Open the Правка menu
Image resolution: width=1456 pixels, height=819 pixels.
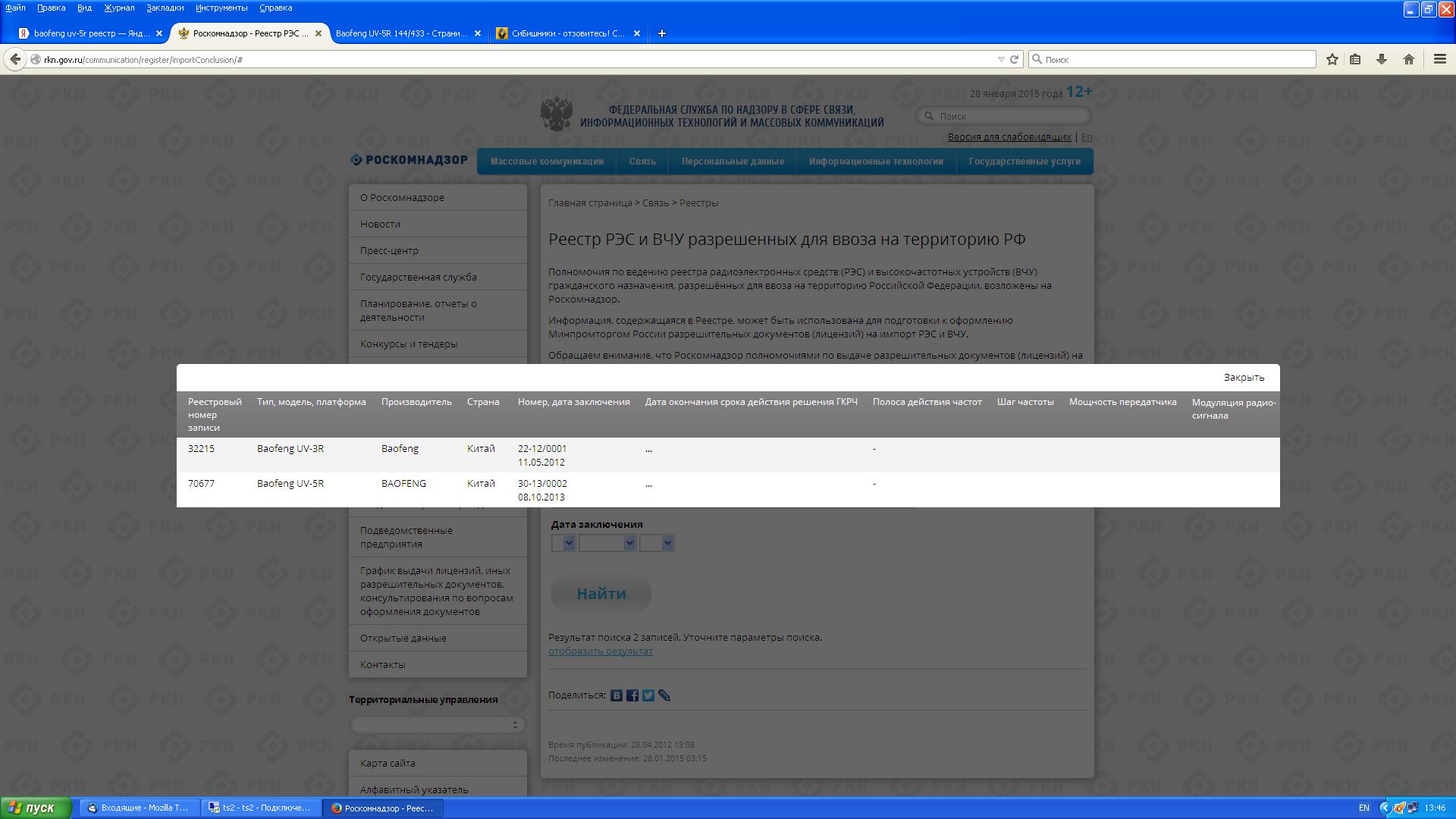tap(51, 8)
